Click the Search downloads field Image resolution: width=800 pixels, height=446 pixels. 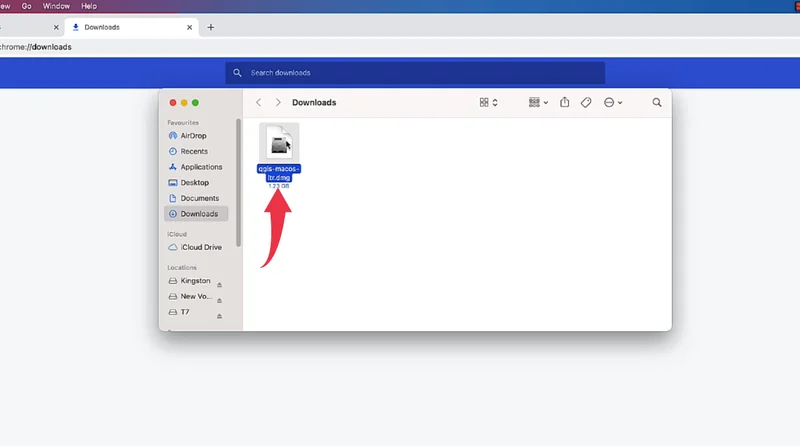point(415,73)
